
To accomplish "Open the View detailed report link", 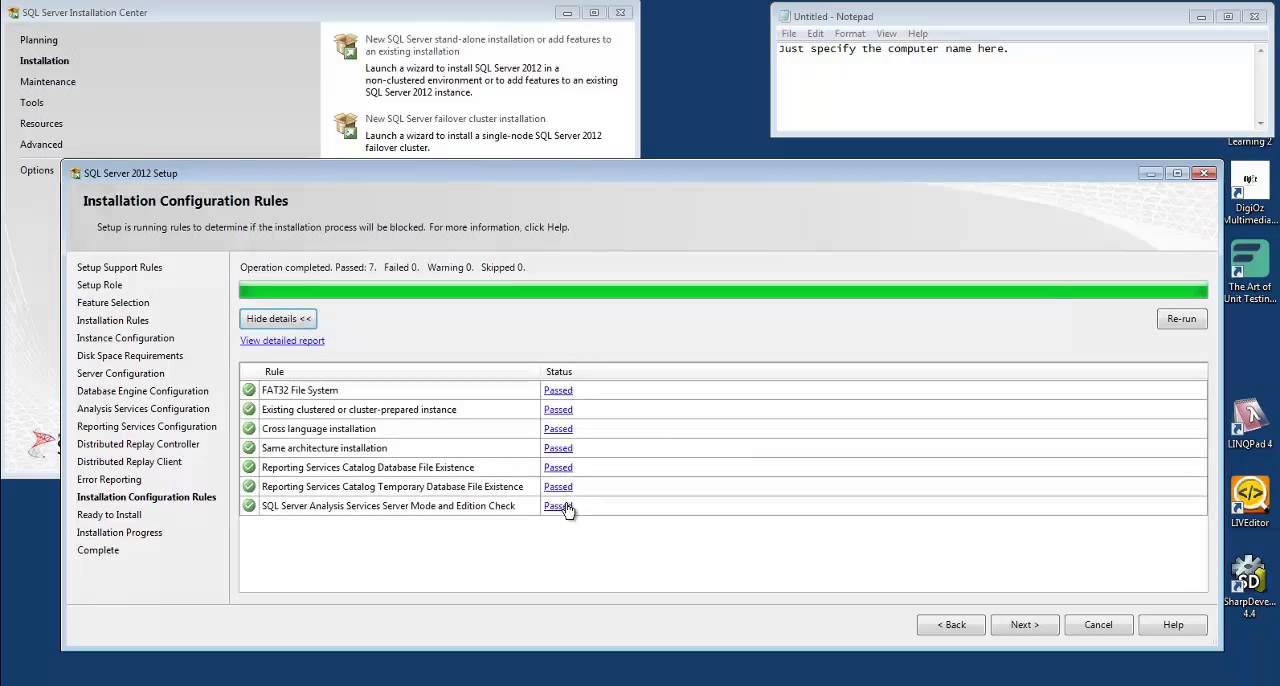I will tap(282, 341).
